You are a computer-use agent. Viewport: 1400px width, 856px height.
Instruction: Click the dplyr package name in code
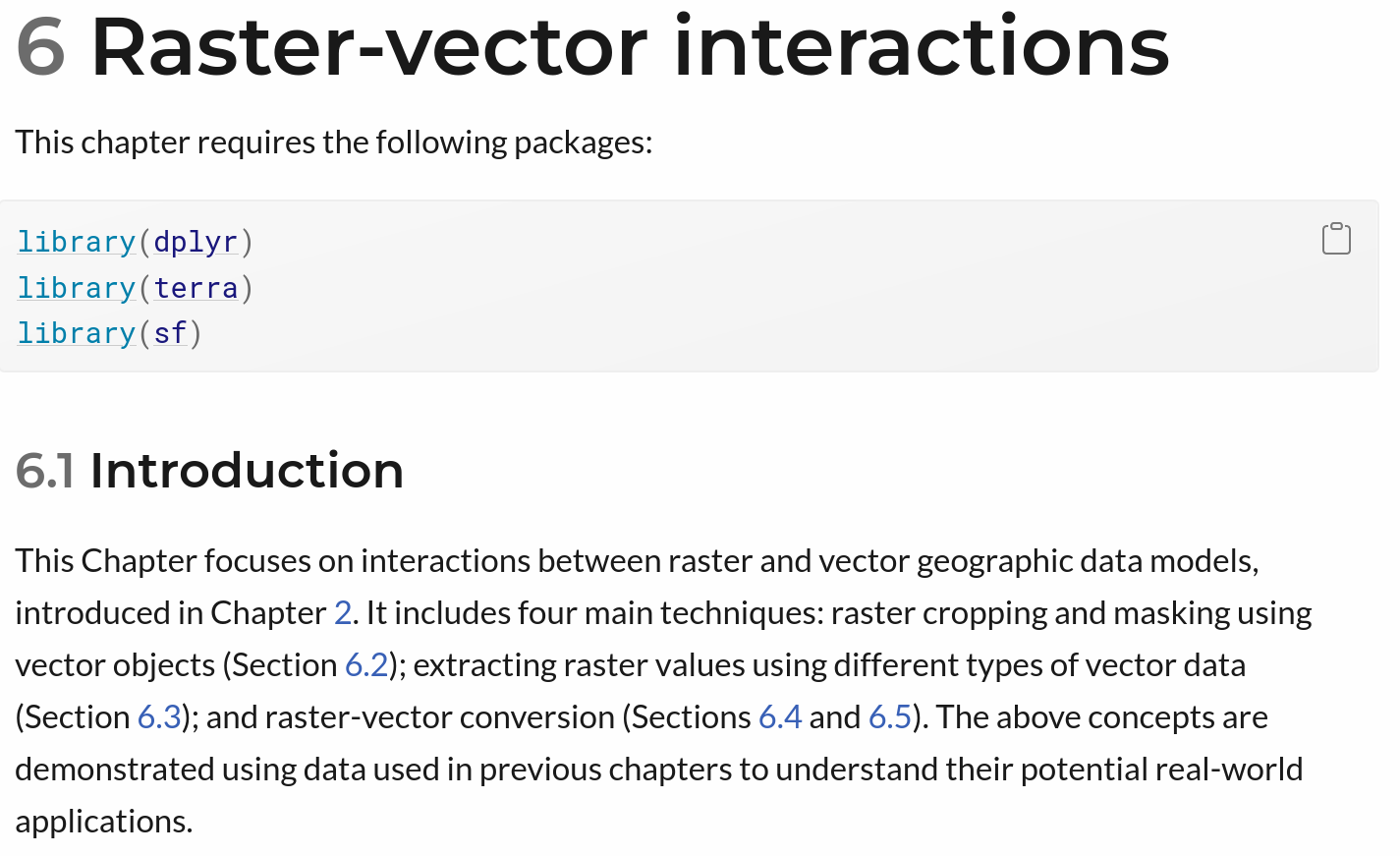196,242
